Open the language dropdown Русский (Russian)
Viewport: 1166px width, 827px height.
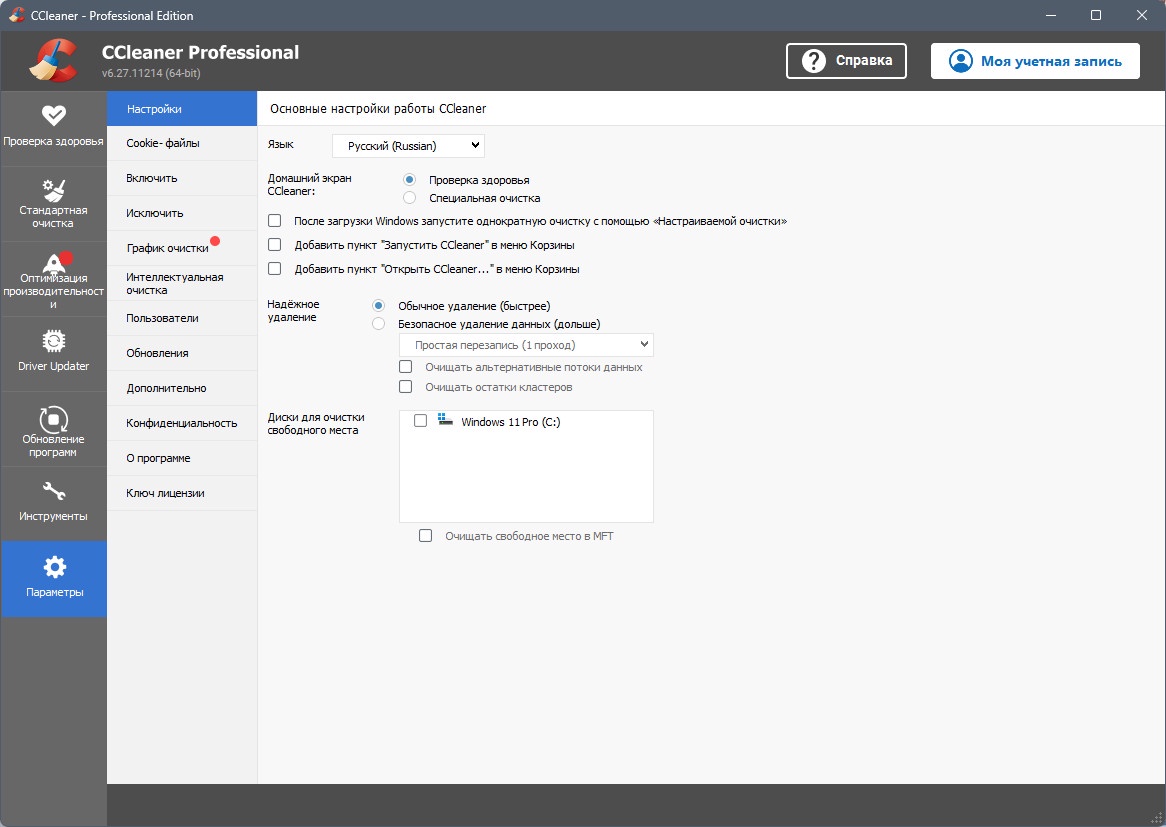408,146
